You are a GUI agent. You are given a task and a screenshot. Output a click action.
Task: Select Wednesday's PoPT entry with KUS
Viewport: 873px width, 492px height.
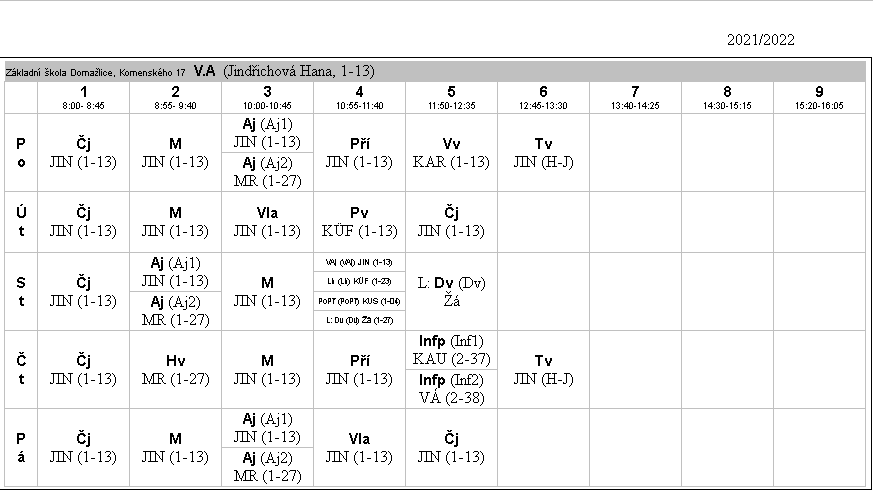(x=359, y=300)
